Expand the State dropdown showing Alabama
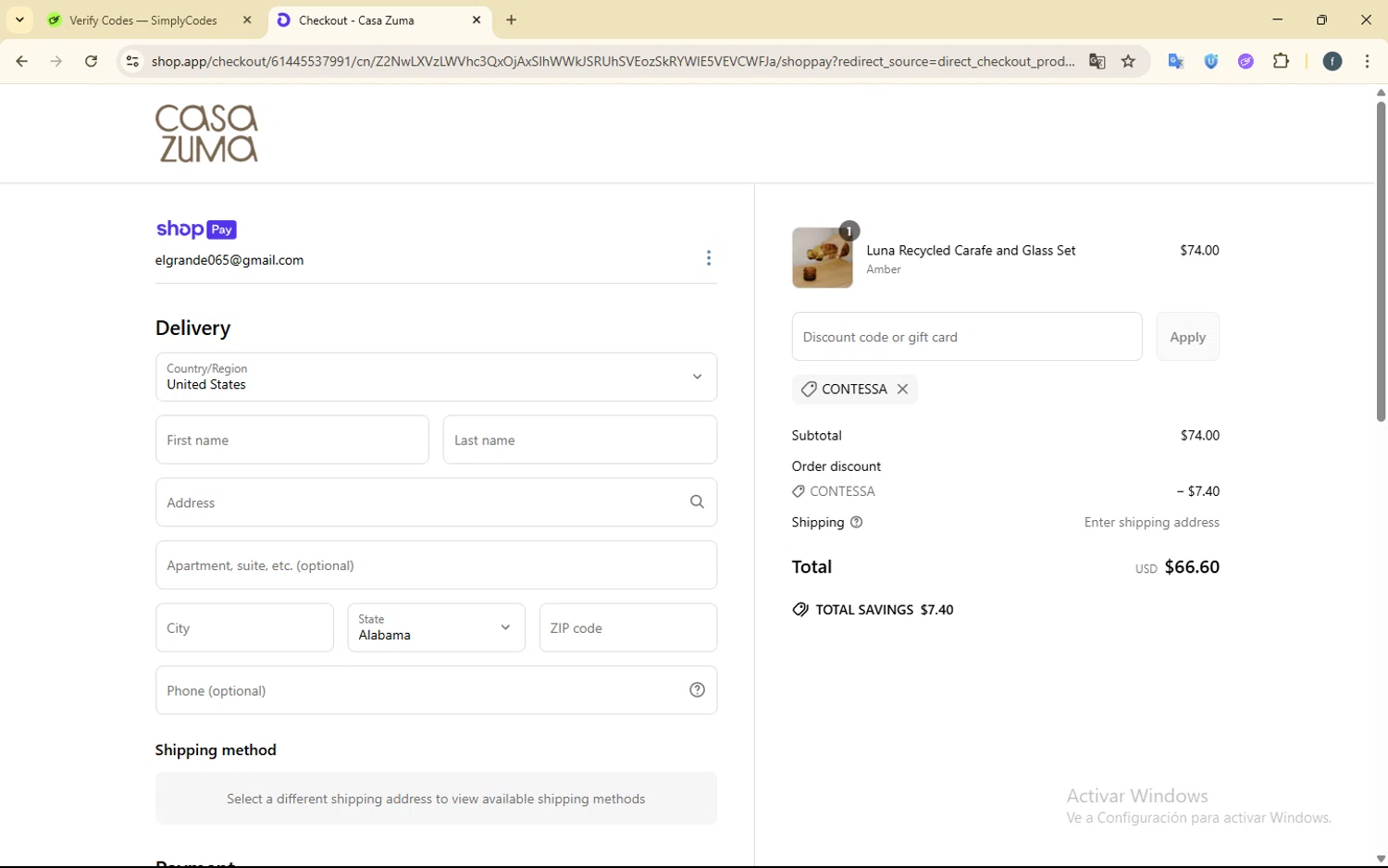1388x868 pixels. click(436, 627)
